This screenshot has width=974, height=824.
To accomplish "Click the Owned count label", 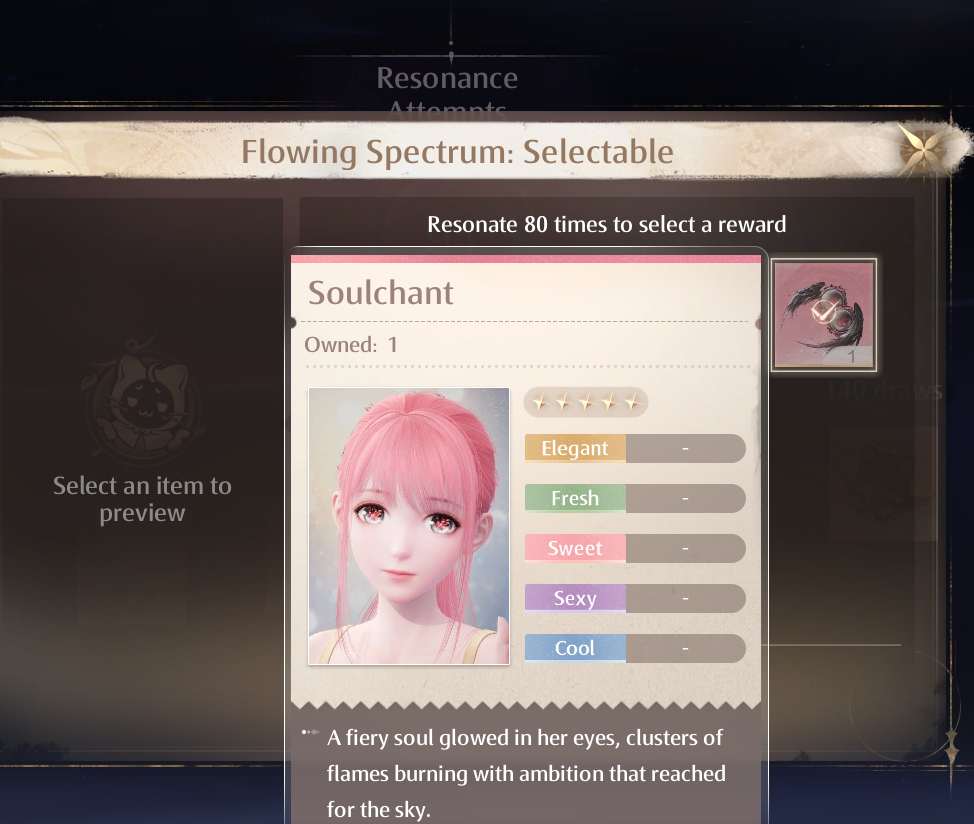I will (351, 345).
